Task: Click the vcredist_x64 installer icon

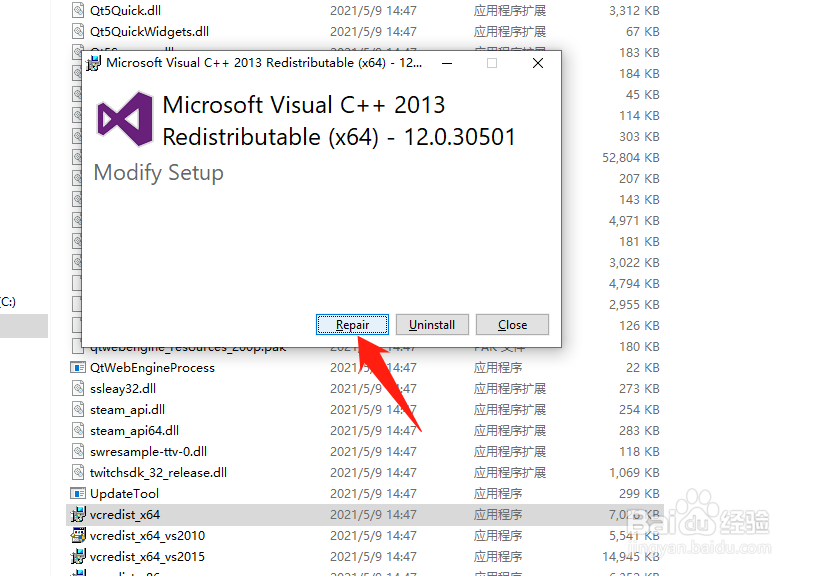Action: pyautogui.click(x=78, y=514)
